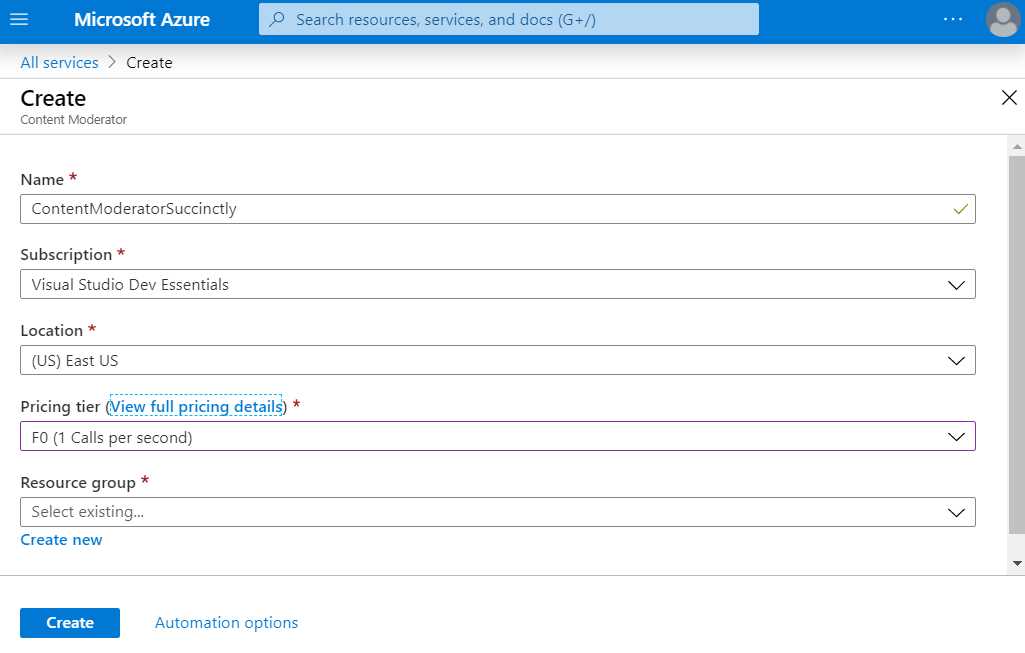Open the Azure portal hamburger menu
This screenshot has height=653, width=1025.
click(x=20, y=19)
